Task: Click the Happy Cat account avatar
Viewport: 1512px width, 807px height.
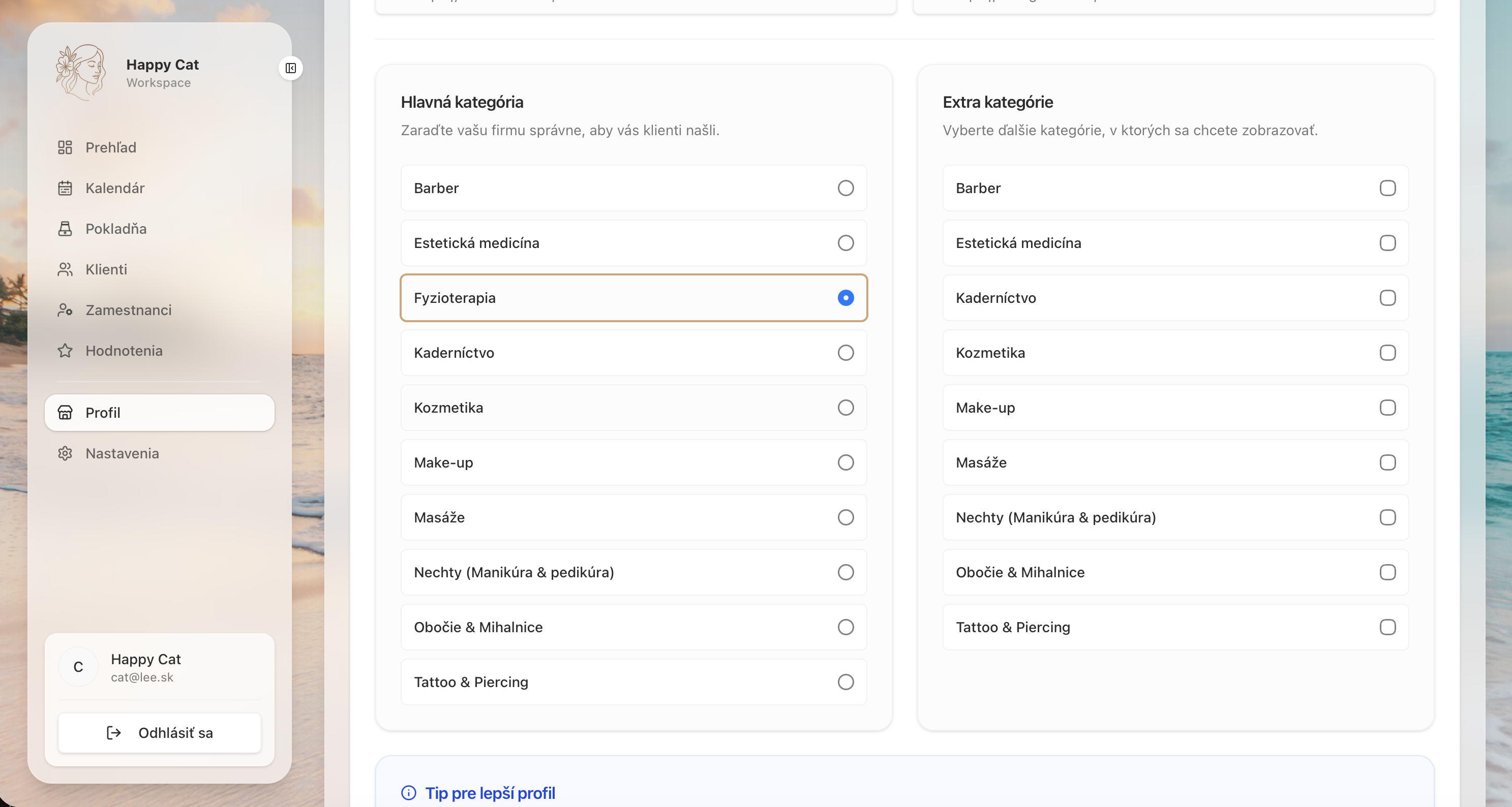Action: click(78, 667)
